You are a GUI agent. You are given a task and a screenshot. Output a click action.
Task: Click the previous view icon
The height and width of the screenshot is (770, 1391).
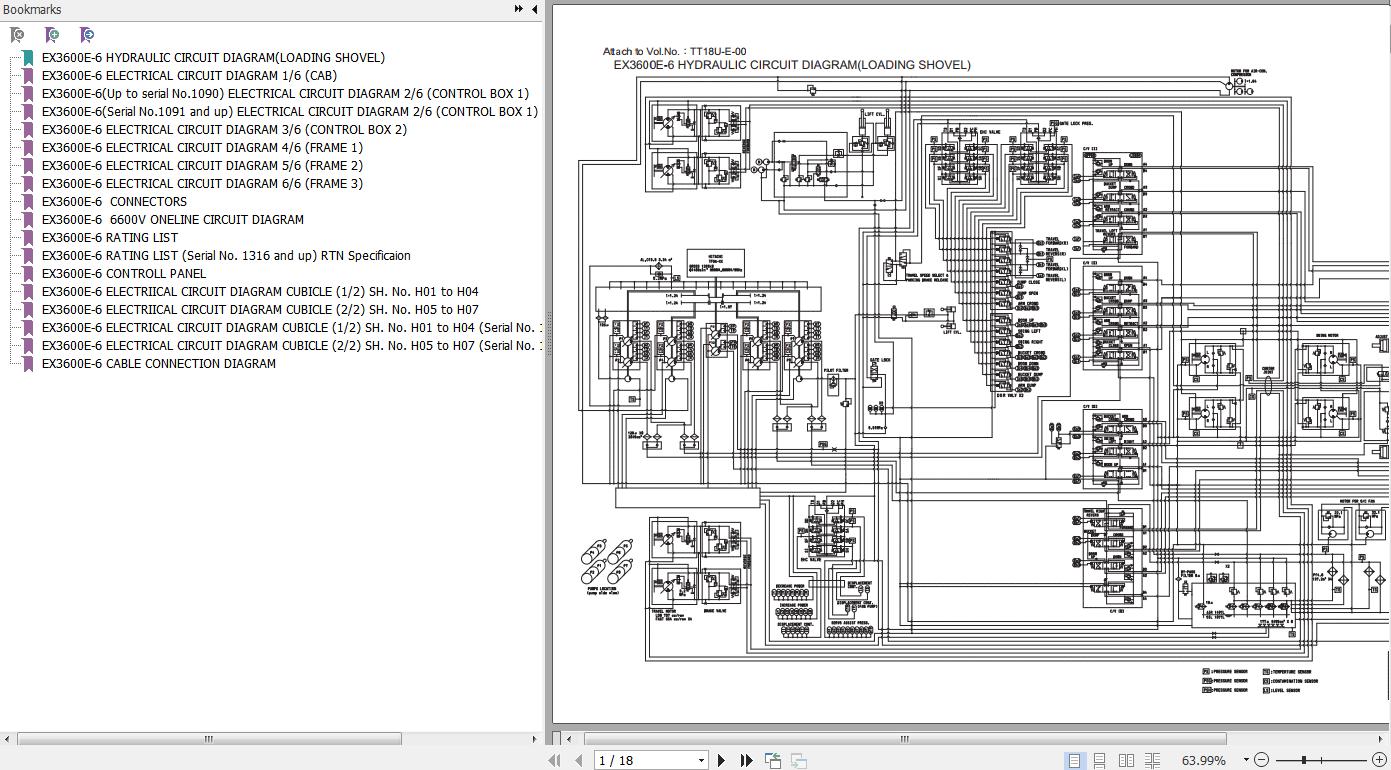[x=773, y=760]
